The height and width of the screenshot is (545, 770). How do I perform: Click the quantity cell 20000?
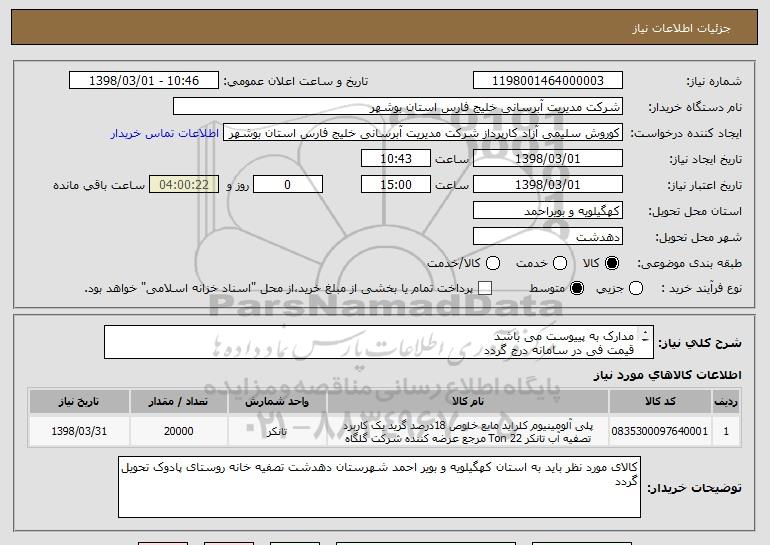coord(178,432)
